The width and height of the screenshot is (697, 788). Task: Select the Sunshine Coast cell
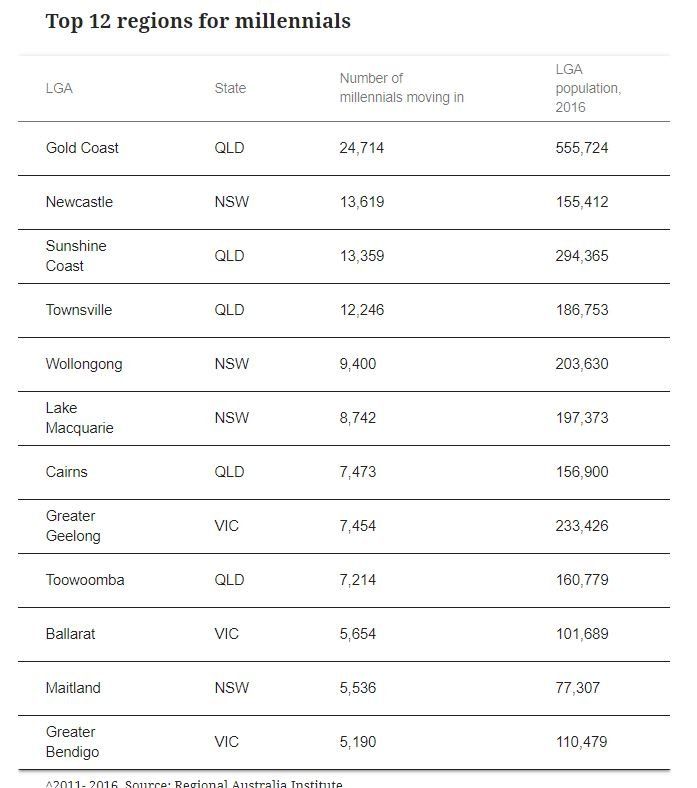click(76, 256)
